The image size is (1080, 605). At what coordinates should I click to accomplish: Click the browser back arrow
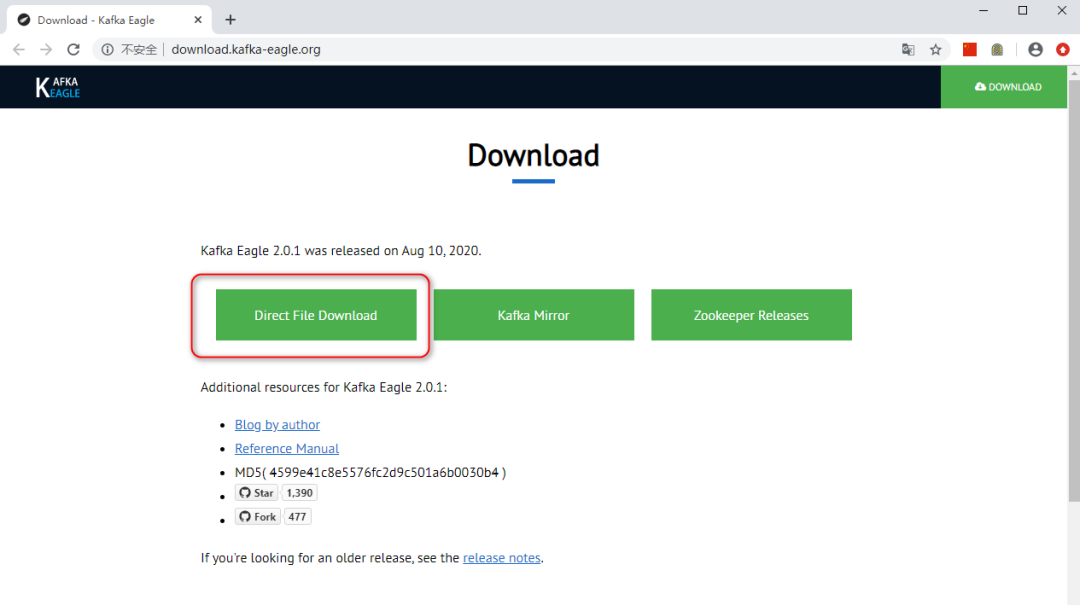coord(19,50)
